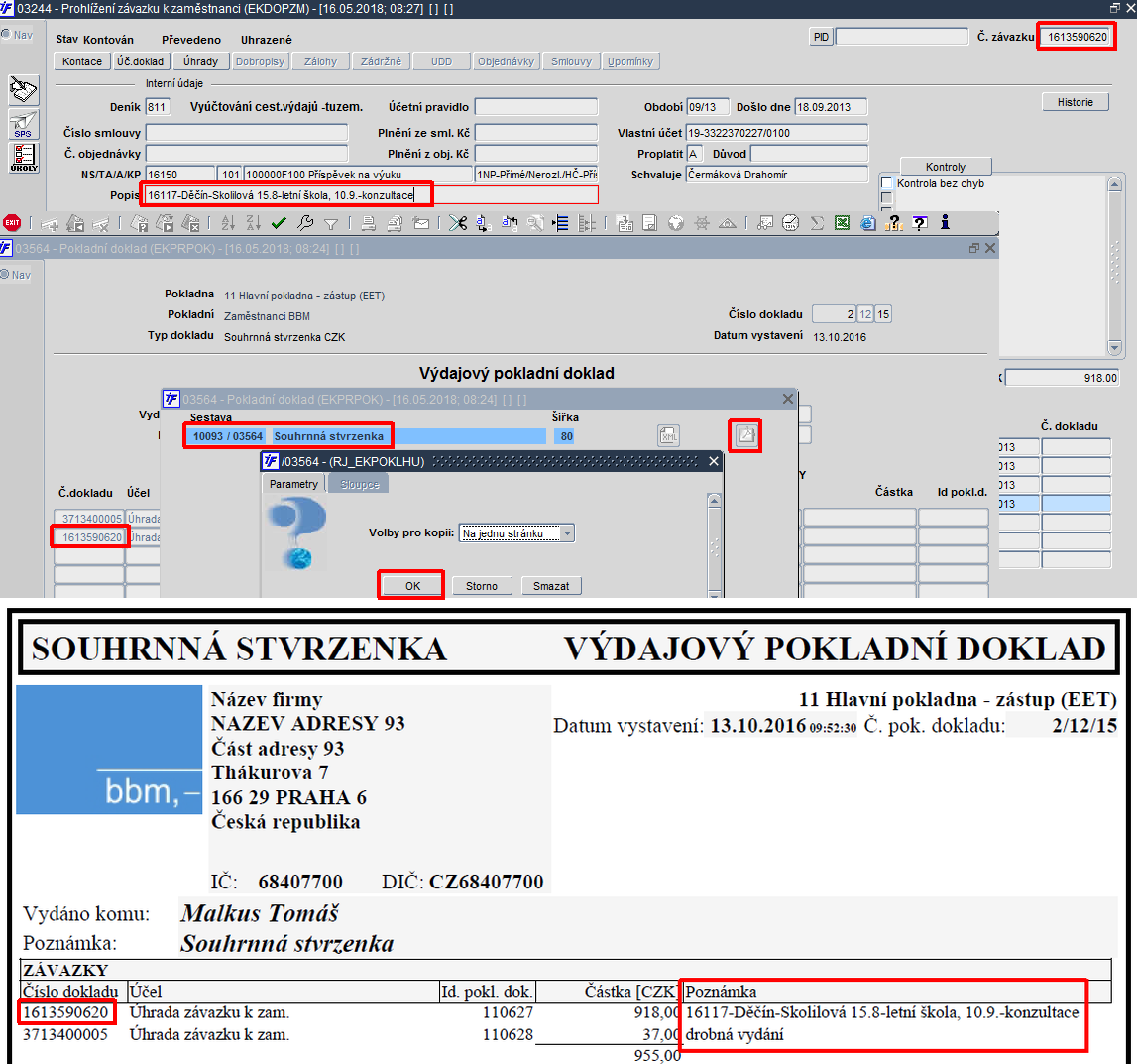Click the wrench settings icon

click(304, 223)
